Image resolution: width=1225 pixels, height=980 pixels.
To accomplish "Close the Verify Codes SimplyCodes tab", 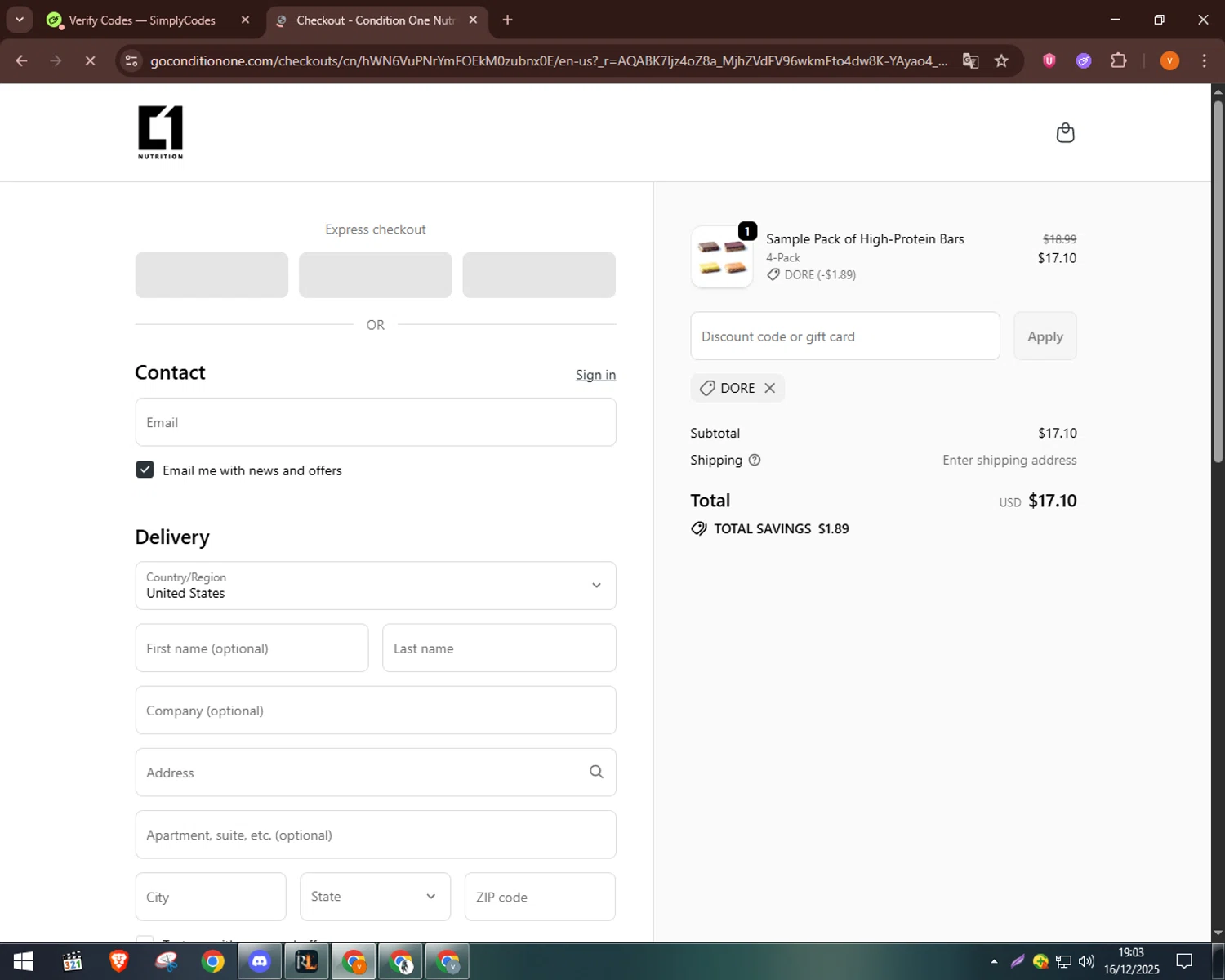I will point(245,20).
